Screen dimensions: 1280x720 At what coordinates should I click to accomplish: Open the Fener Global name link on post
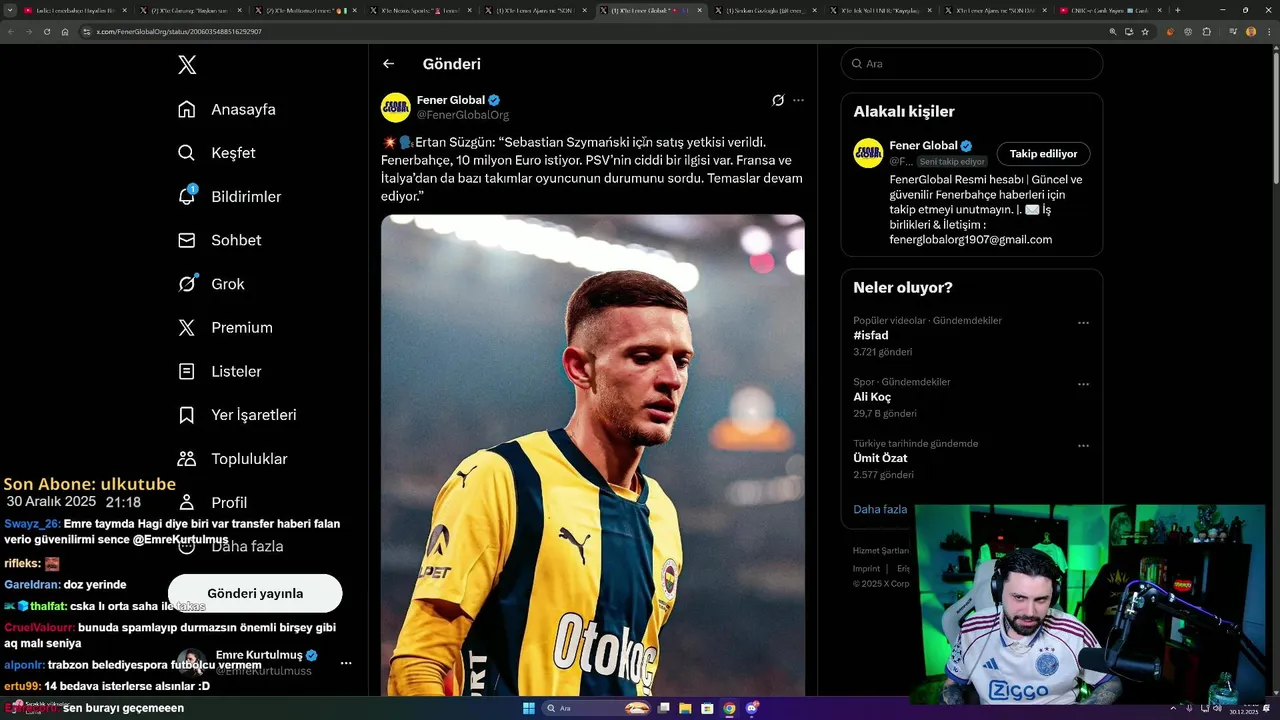click(451, 100)
